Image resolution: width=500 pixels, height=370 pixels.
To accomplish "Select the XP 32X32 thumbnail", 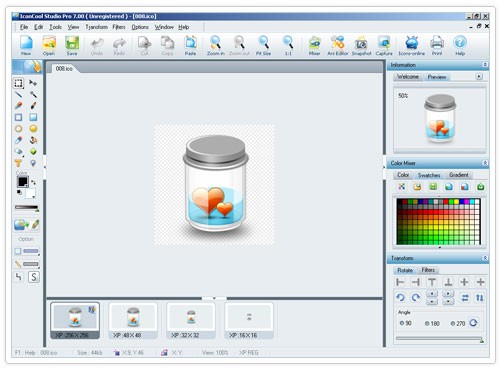I will [x=191, y=321].
